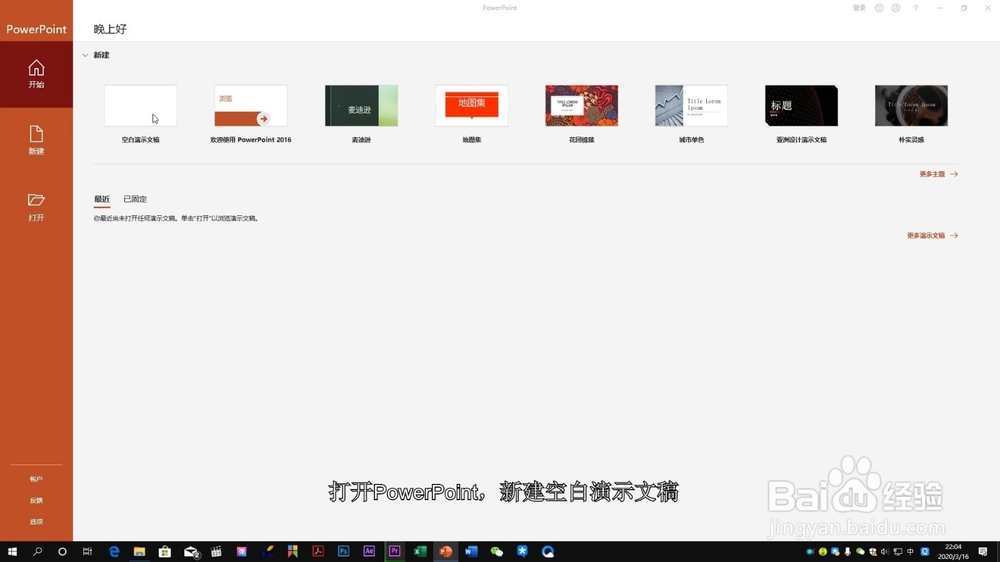
Task: Launch Microsoft Edge from the taskbar
Action: pos(114,552)
